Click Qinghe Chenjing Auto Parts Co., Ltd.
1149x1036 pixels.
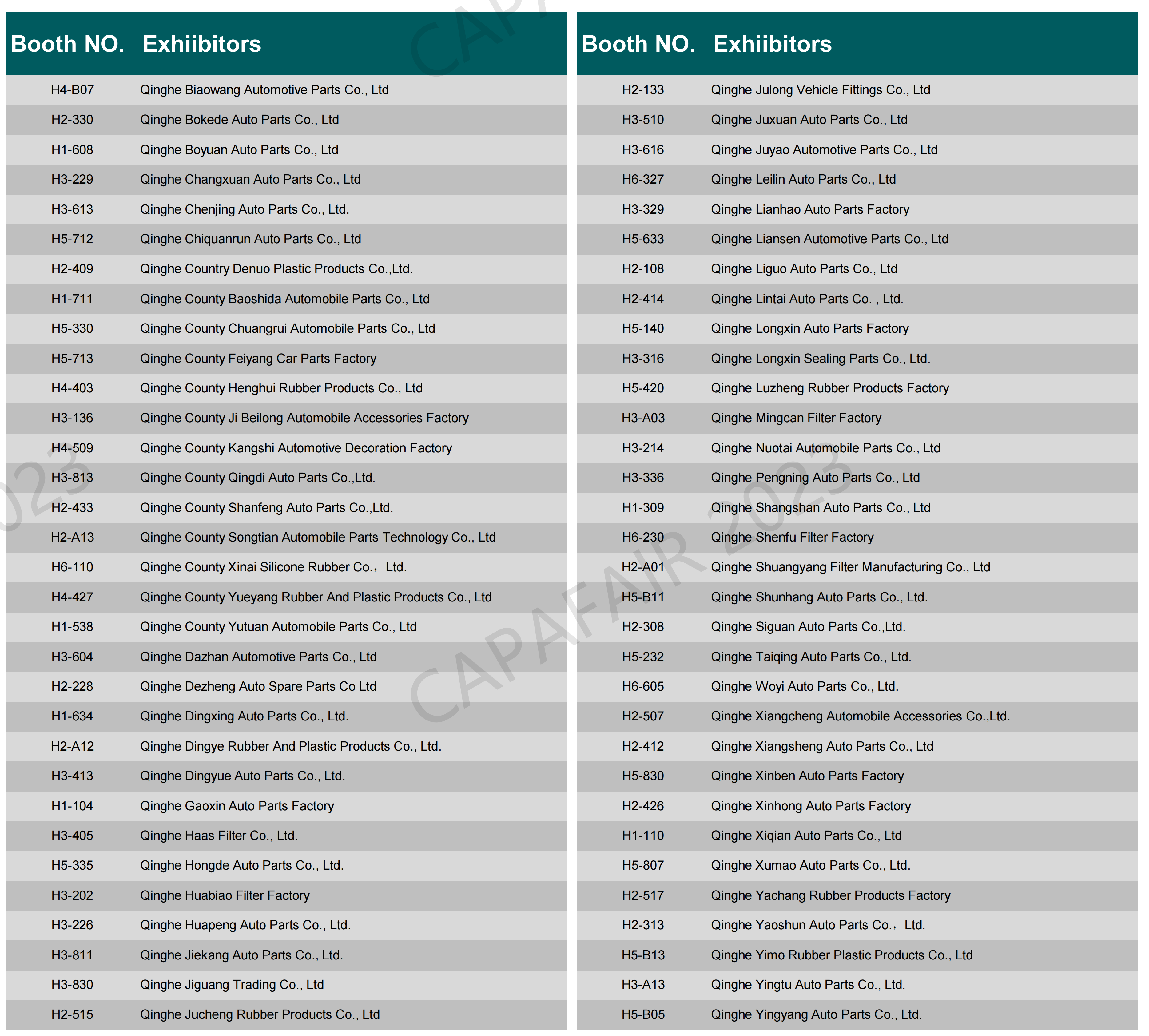[244, 209]
